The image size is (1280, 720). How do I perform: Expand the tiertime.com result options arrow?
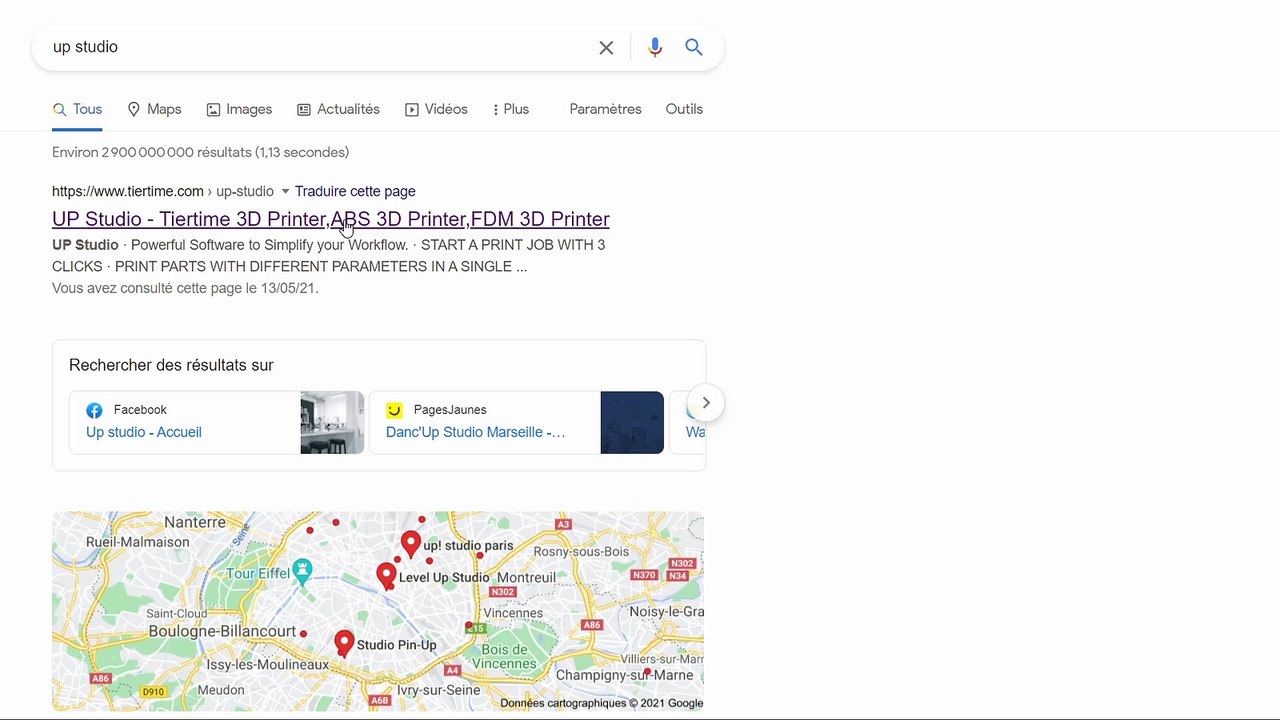coord(285,191)
